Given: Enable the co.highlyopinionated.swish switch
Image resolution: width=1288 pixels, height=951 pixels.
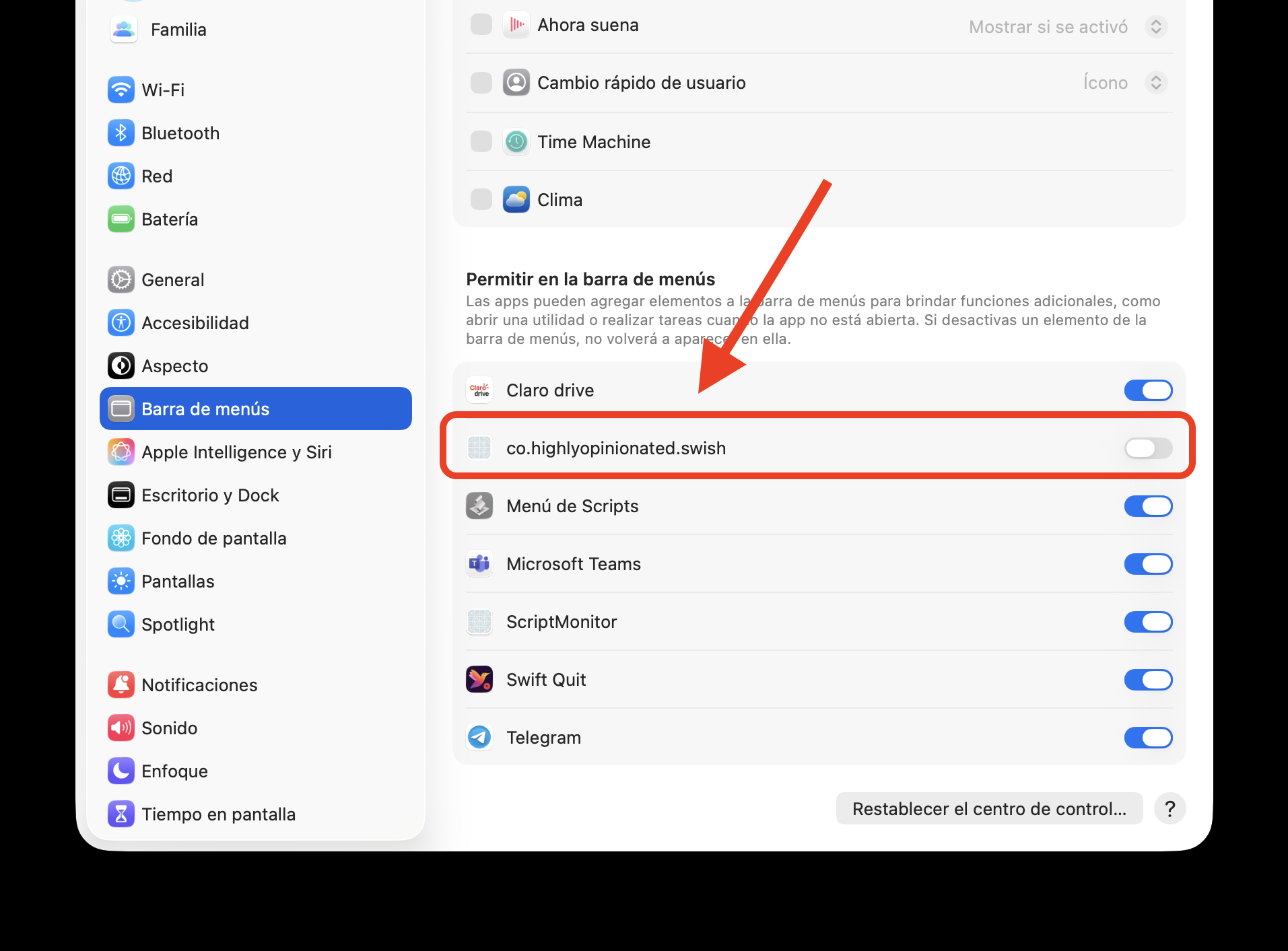Looking at the screenshot, I should [x=1149, y=448].
